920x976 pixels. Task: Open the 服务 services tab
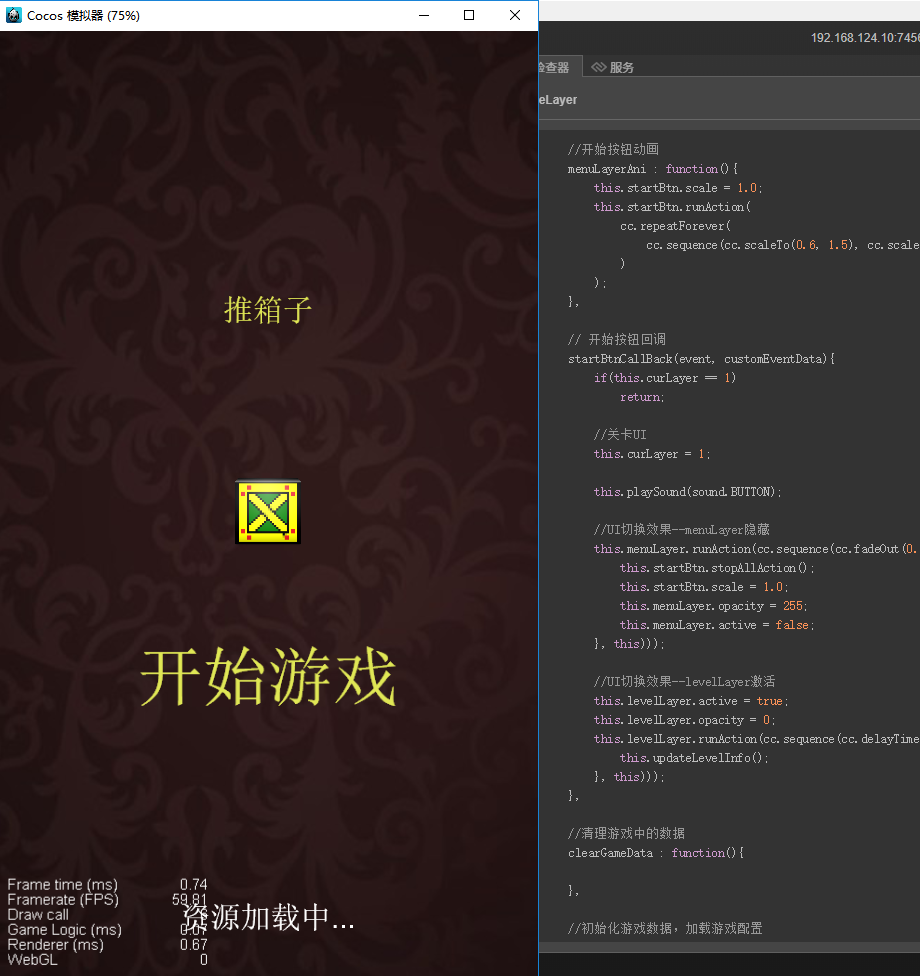click(x=620, y=67)
